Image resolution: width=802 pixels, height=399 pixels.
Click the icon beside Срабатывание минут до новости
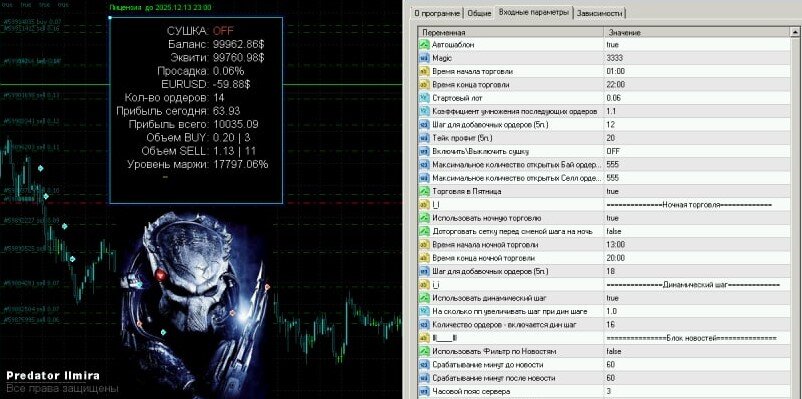coord(424,365)
